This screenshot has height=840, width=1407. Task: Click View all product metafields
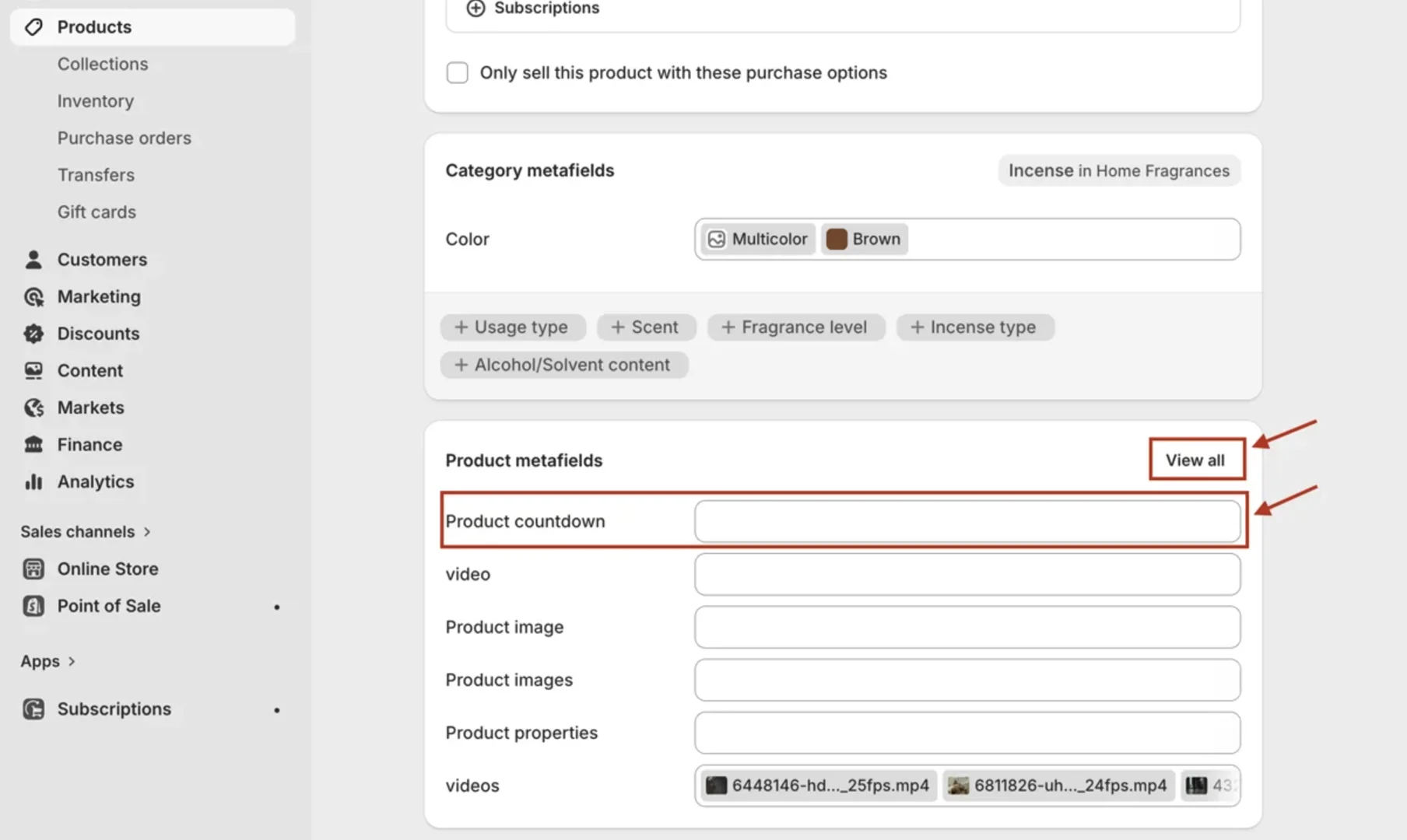pos(1196,460)
